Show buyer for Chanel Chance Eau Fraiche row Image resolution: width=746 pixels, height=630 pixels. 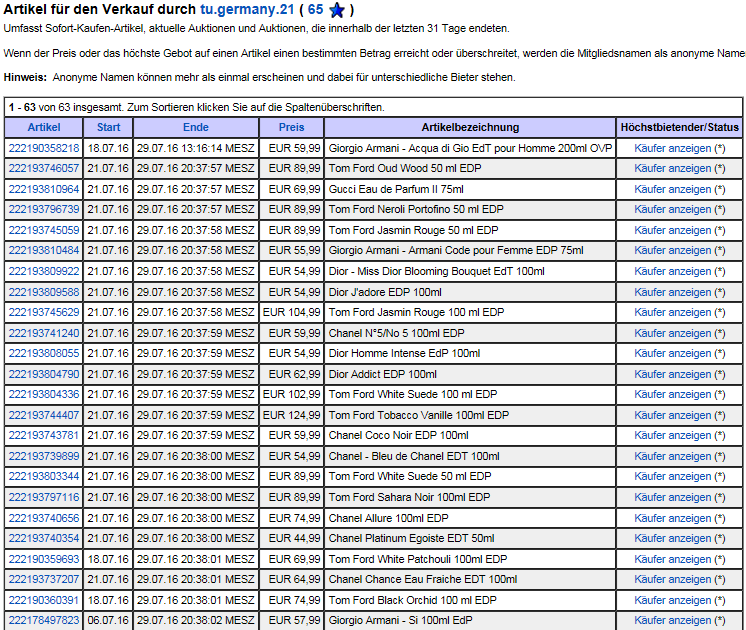point(672,578)
